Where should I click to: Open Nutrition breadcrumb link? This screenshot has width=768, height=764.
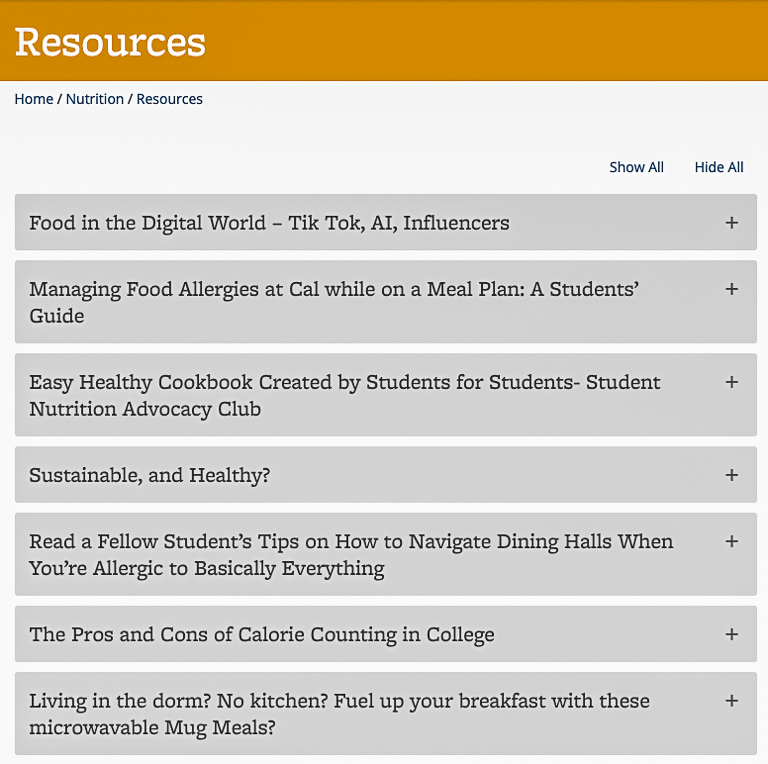coord(95,99)
